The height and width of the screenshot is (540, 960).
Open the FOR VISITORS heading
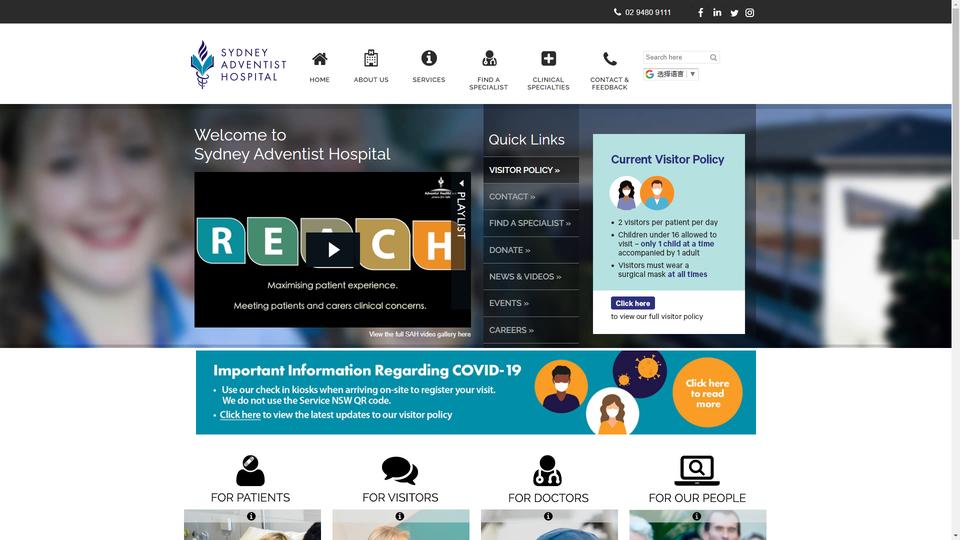(x=400, y=498)
